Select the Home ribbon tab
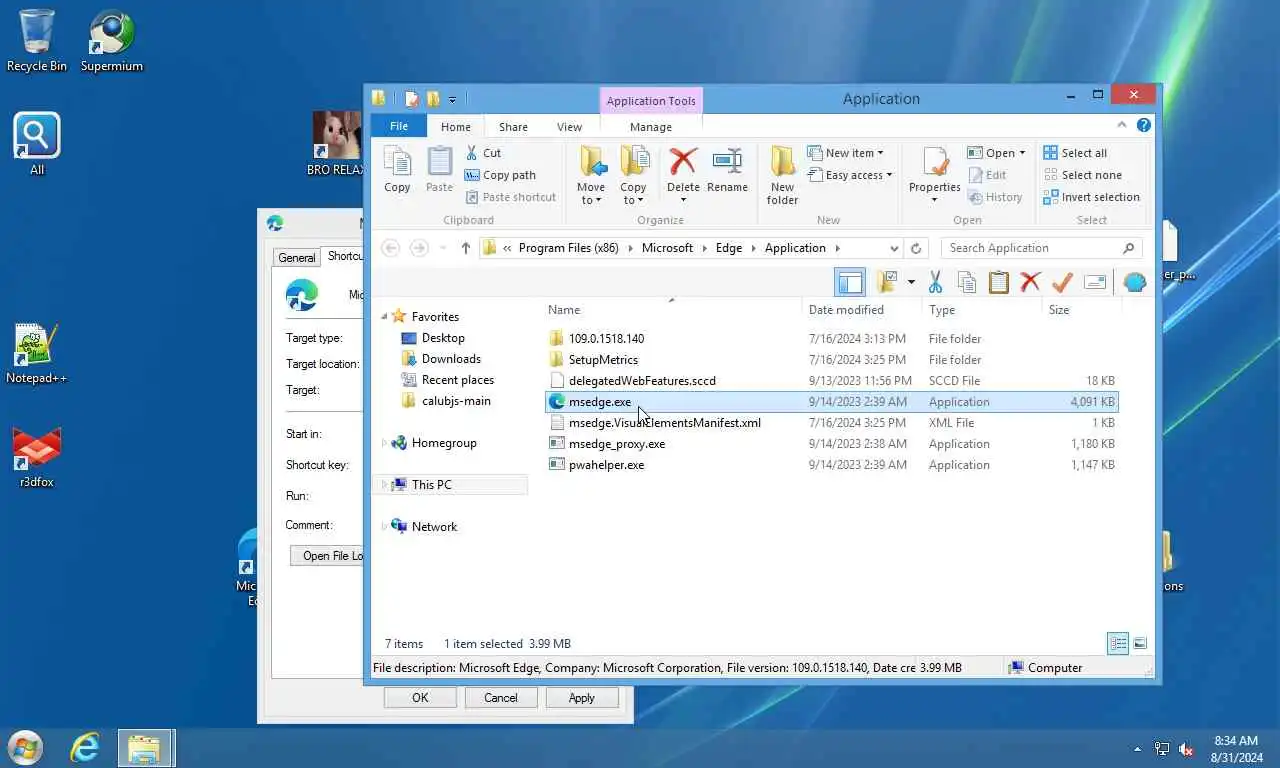This screenshot has width=1280, height=768. point(456,127)
